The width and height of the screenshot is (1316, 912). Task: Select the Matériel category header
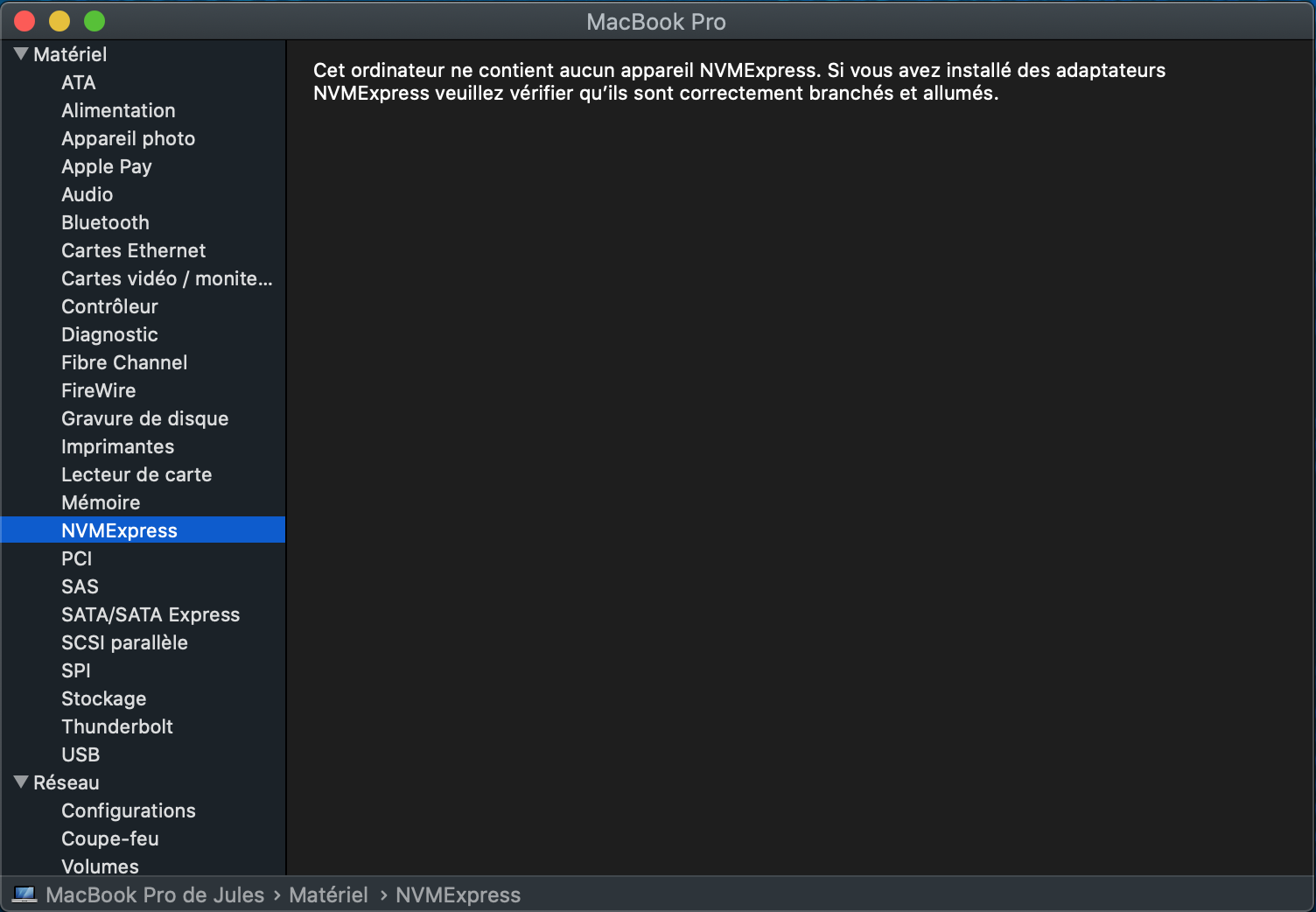point(70,54)
